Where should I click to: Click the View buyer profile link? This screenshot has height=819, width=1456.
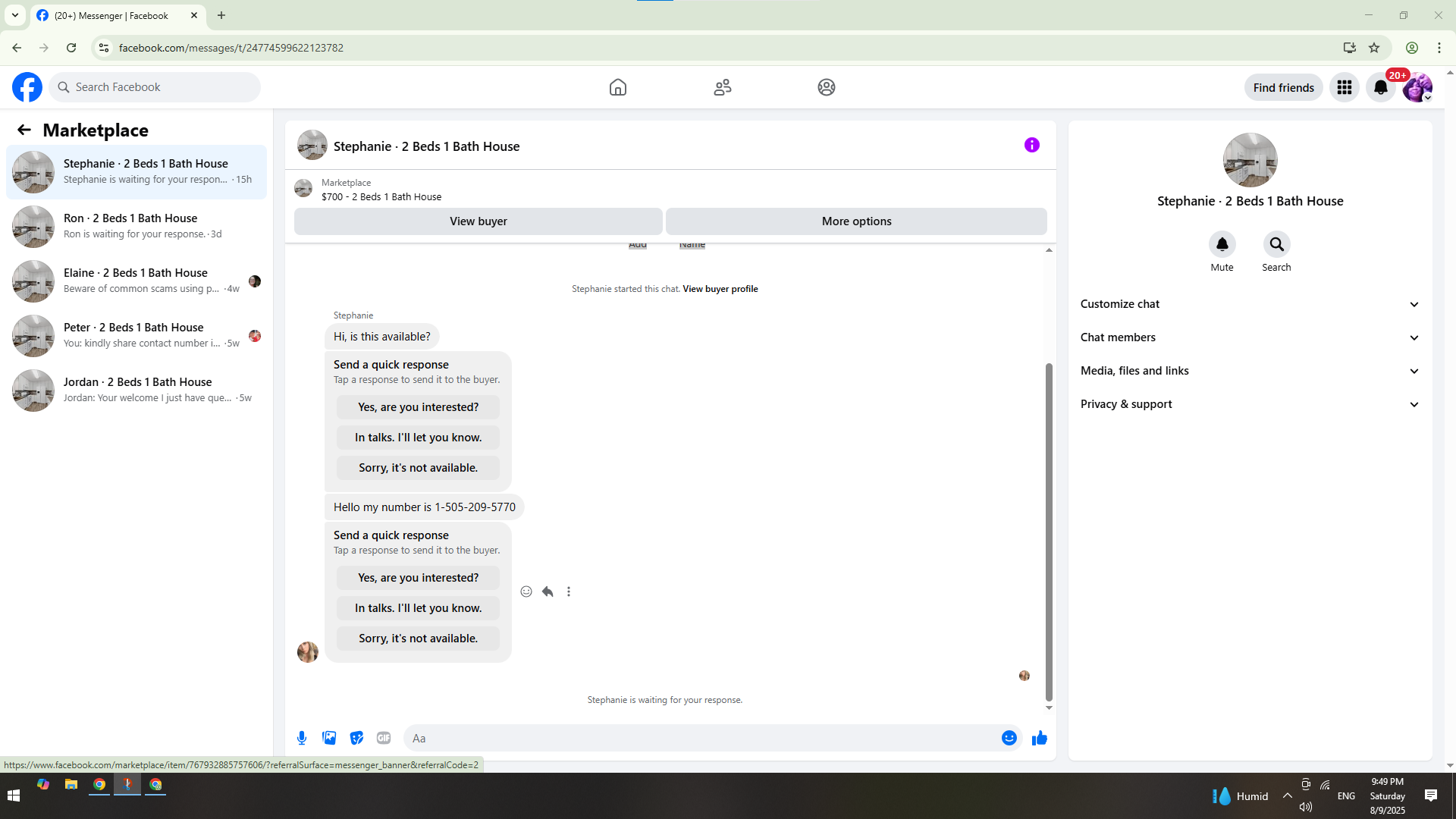click(x=720, y=289)
